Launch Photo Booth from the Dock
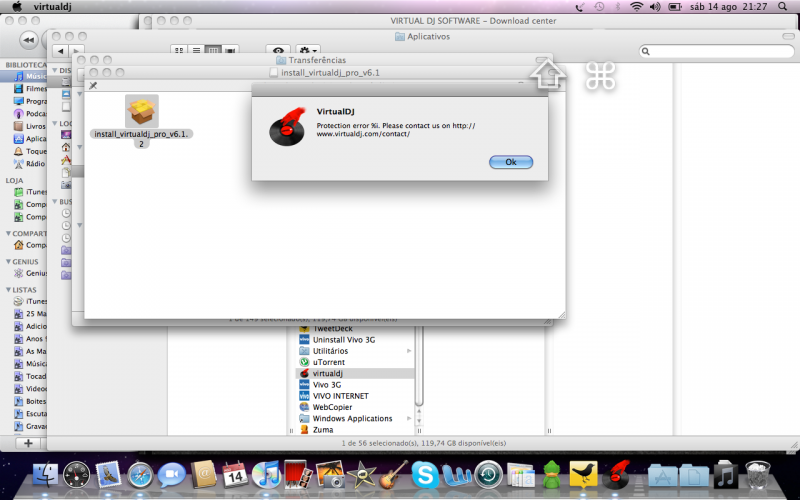This screenshot has width=800, height=500. pos(298,475)
